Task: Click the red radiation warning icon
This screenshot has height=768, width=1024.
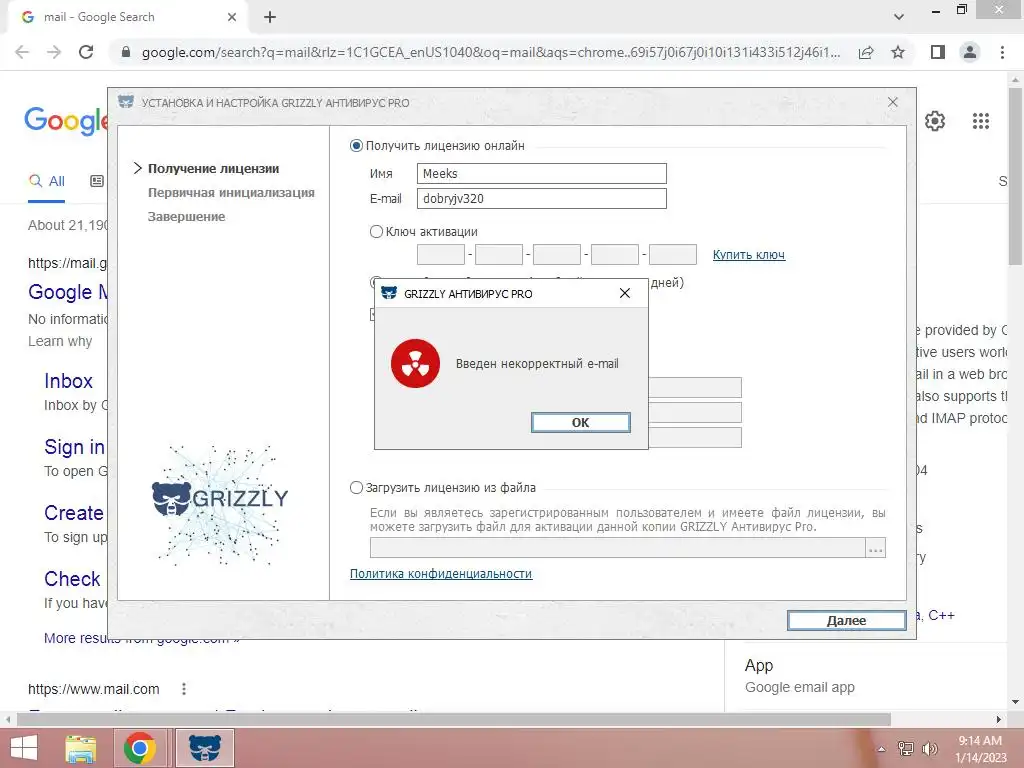Action: pos(415,364)
